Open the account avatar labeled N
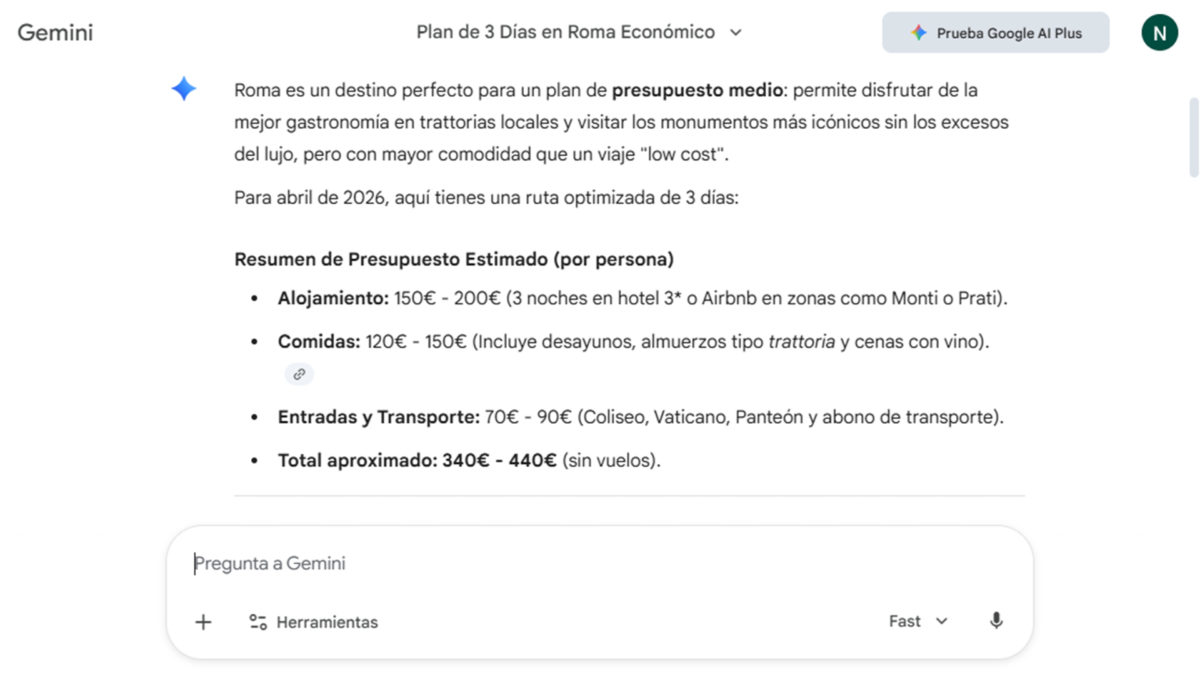1200x675 pixels. point(1160,33)
